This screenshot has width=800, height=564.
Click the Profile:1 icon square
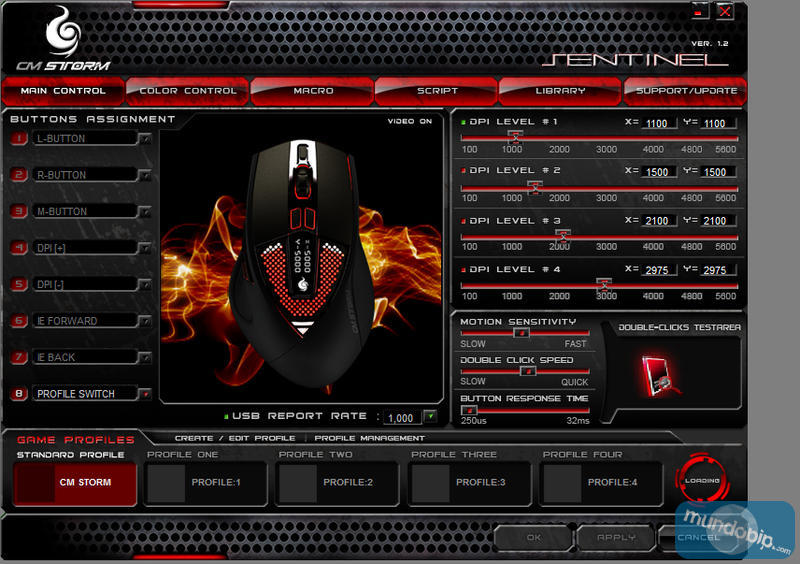(166, 483)
